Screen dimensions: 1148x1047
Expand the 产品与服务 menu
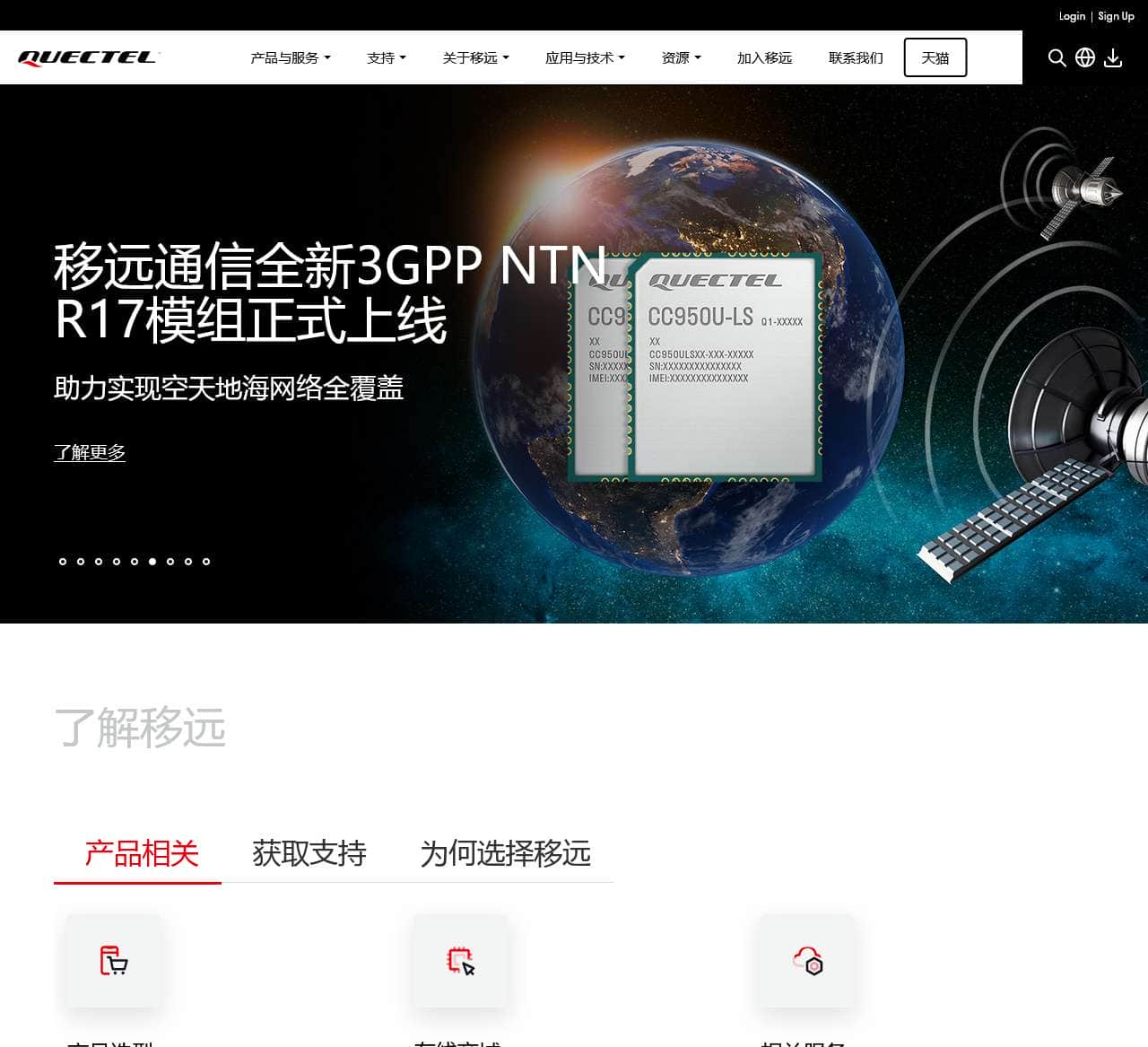click(291, 58)
